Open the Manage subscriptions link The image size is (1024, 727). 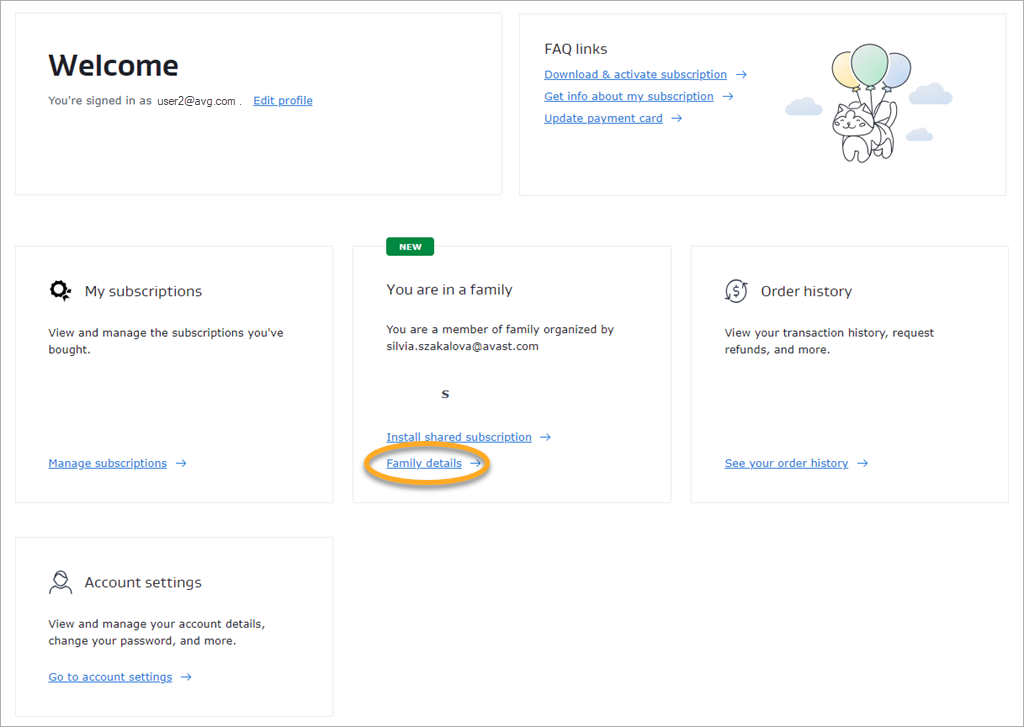pos(107,464)
